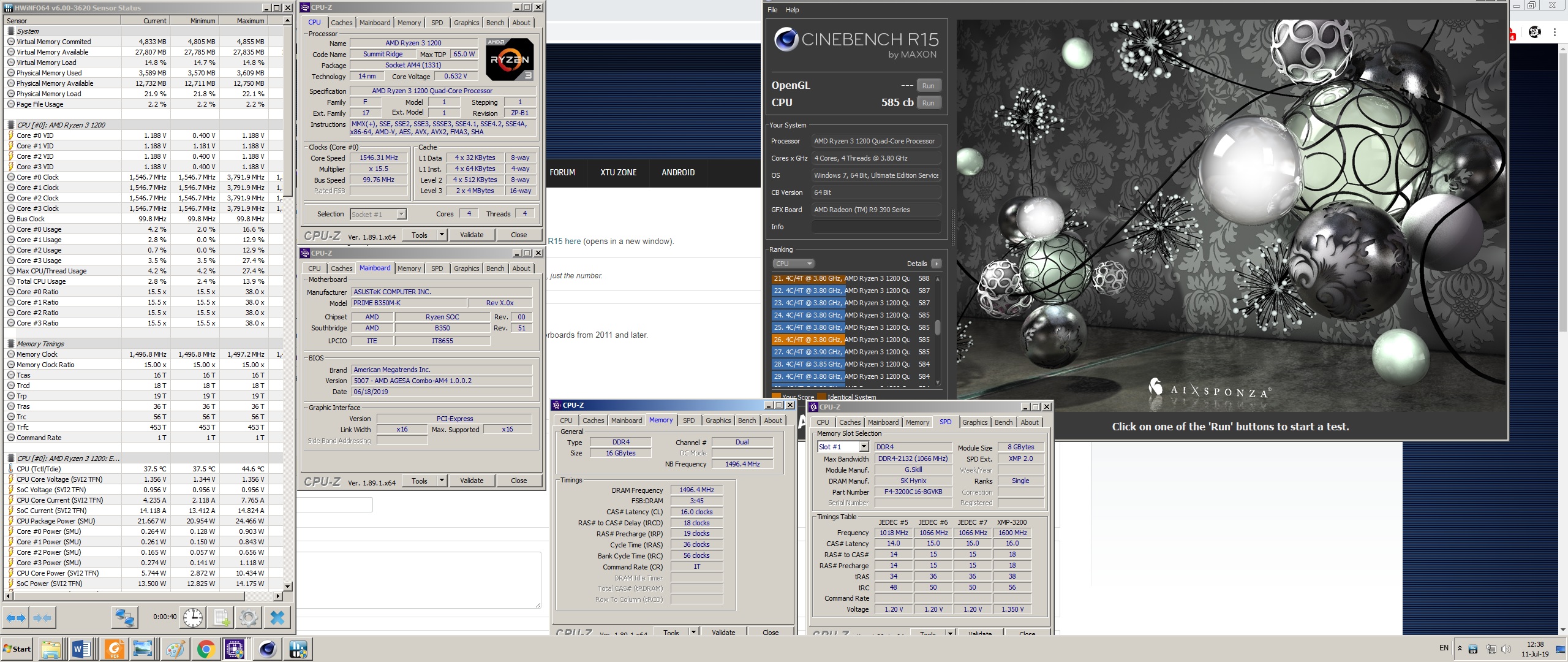Viewport: 1568px width, 662px height.
Task: Click Close in Mainboard CPU-Z window
Action: click(x=519, y=481)
